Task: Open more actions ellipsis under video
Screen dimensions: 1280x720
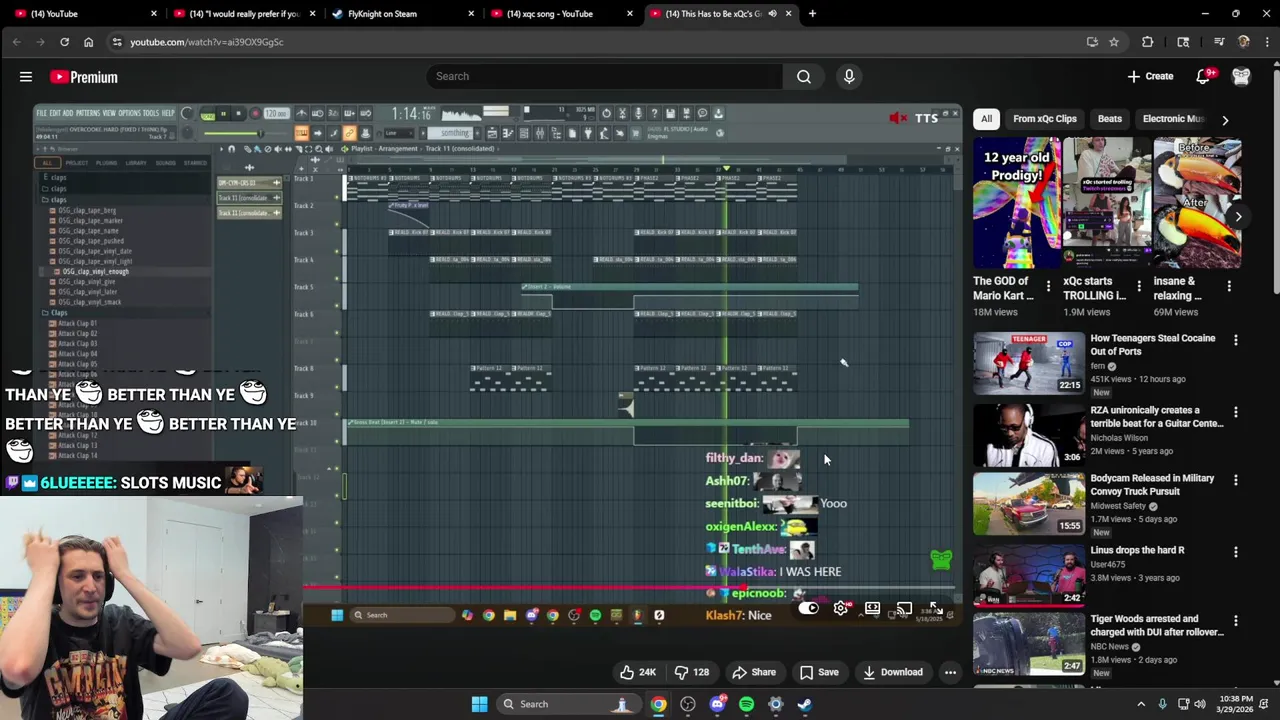Action: point(950,672)
